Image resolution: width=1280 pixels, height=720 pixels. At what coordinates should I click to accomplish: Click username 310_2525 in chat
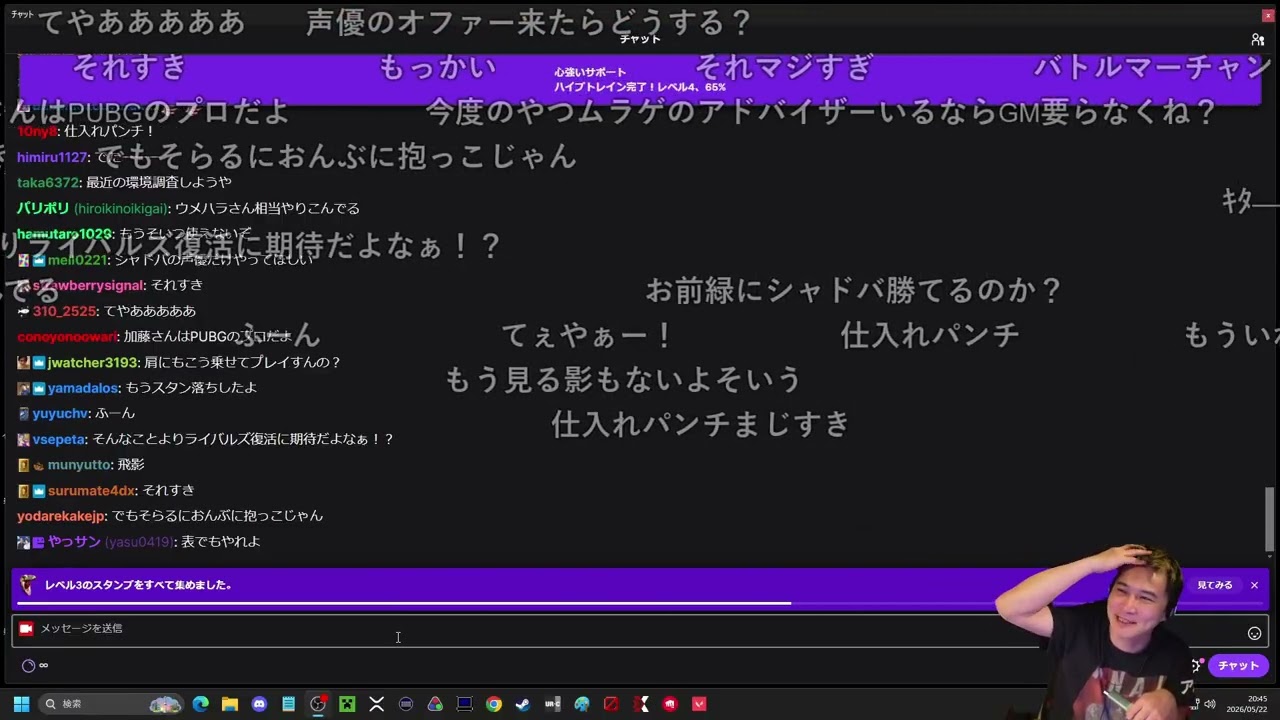(64, 311)
